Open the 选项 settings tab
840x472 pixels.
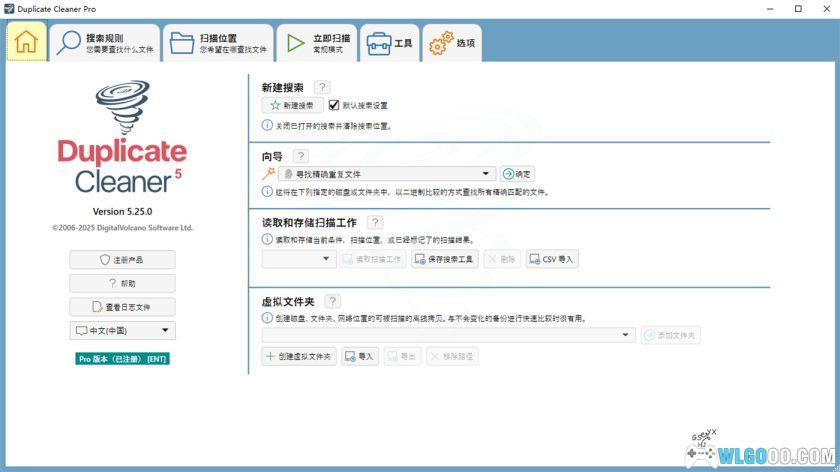pyautogui.click(x=452, y=43)
